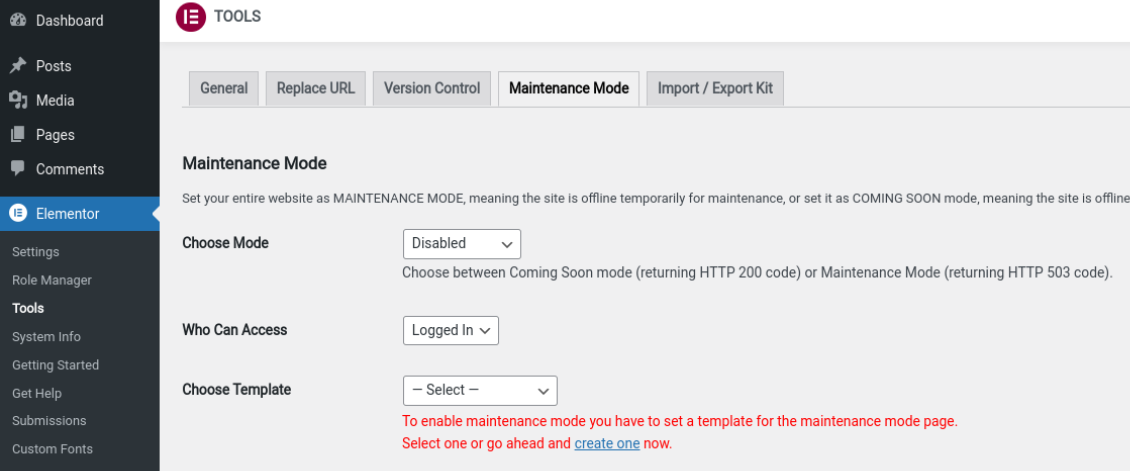Open Submissions under Elementor menu
The width and height of the screenshot is (1130, 471).
(49, 421)
